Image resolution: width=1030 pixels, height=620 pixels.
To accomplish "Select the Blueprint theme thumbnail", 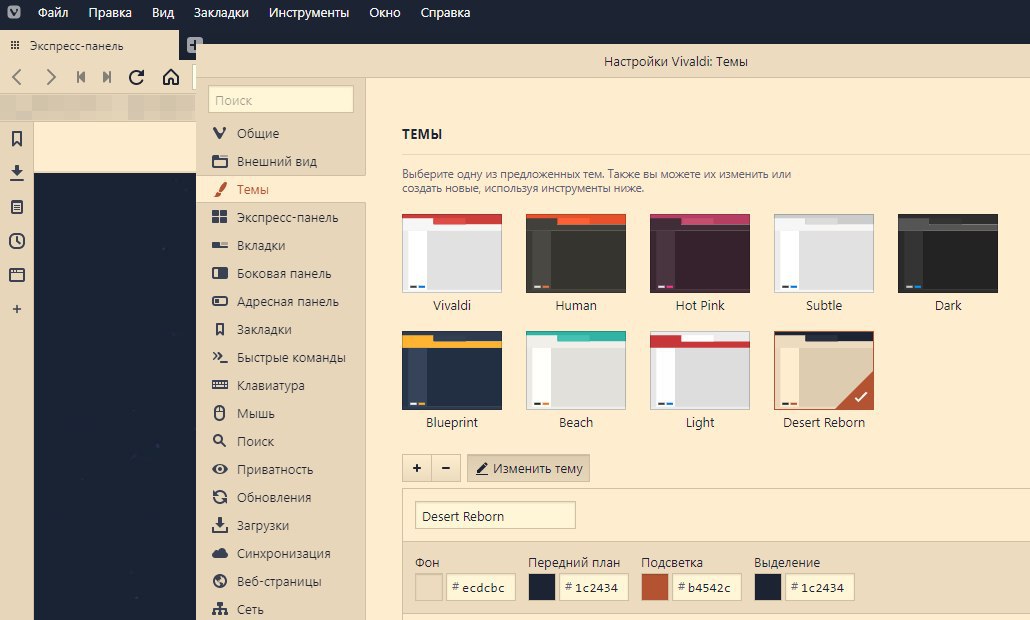I will (452, 370).
